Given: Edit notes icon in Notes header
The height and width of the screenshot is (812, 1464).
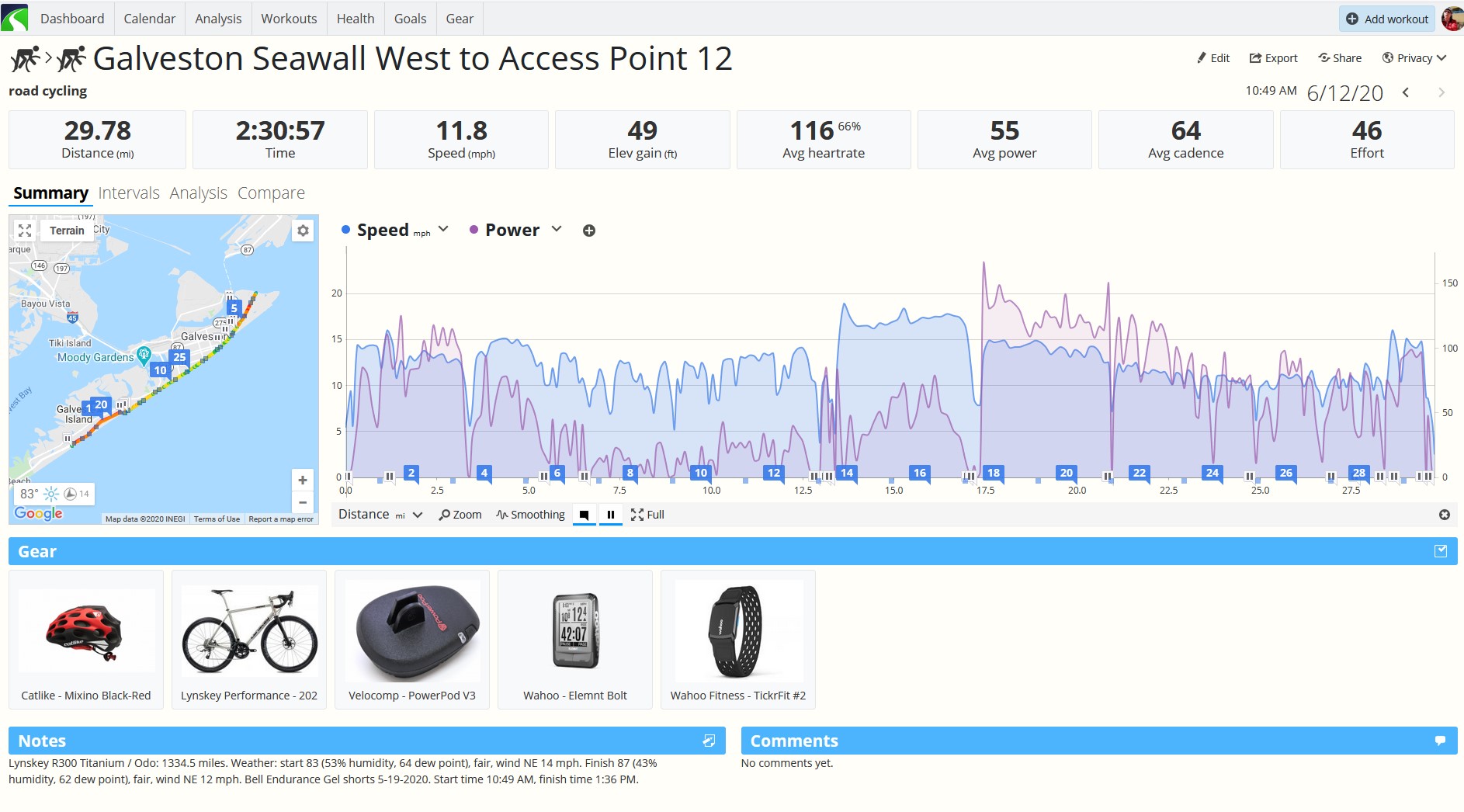Looking at the screenshot, I should click(709, 741).
